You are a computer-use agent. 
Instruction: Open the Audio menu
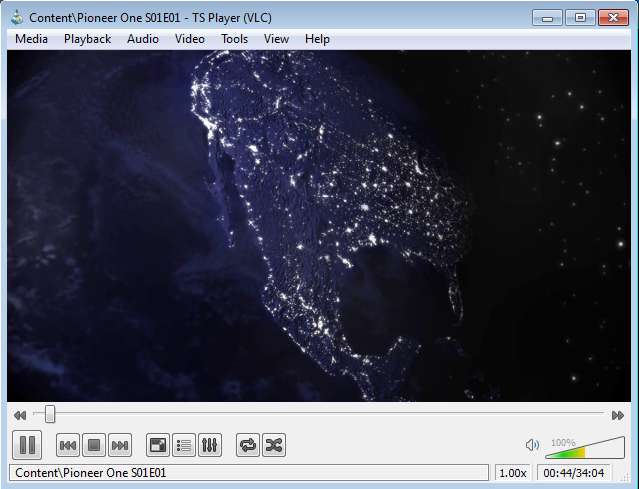click(x=143, y=39)
